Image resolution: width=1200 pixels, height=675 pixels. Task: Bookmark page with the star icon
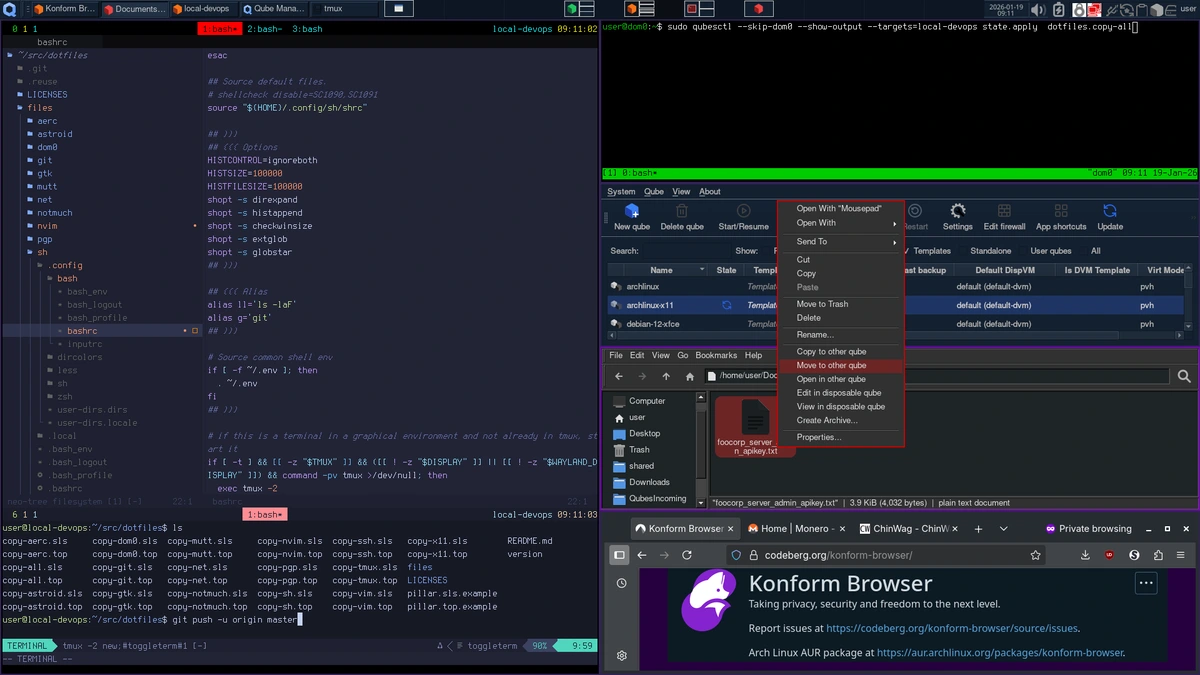click(x=1035, y=555)
